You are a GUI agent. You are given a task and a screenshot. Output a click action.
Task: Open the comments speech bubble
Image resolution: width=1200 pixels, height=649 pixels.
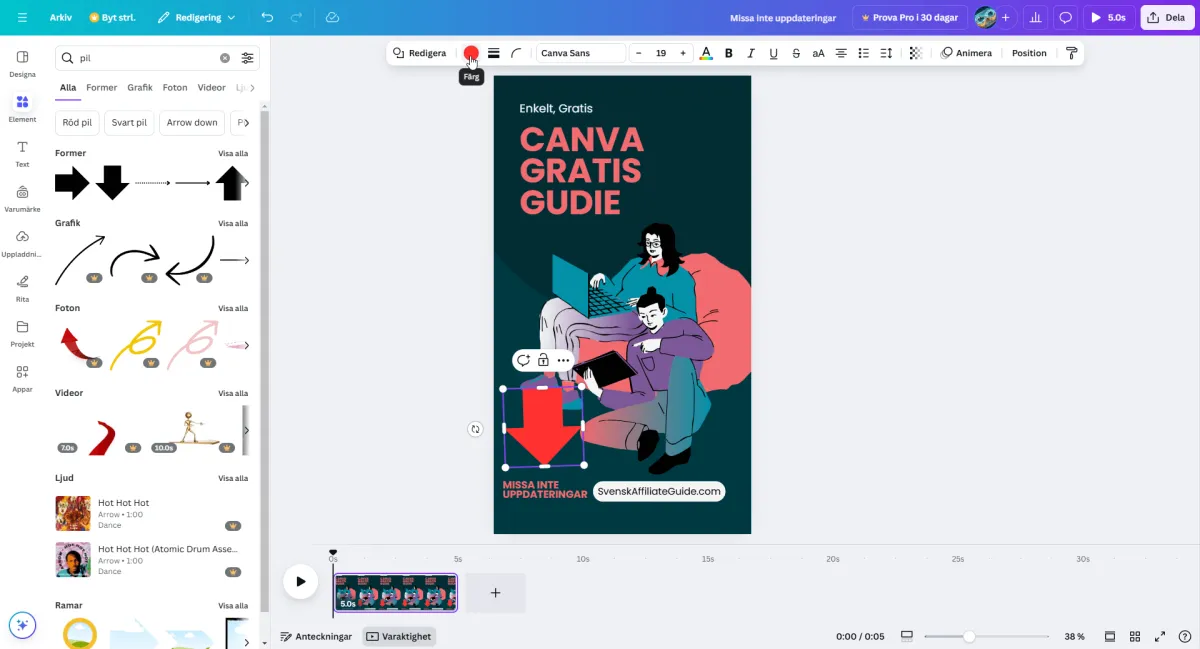pyautogui.click(x=1066, y=17)
